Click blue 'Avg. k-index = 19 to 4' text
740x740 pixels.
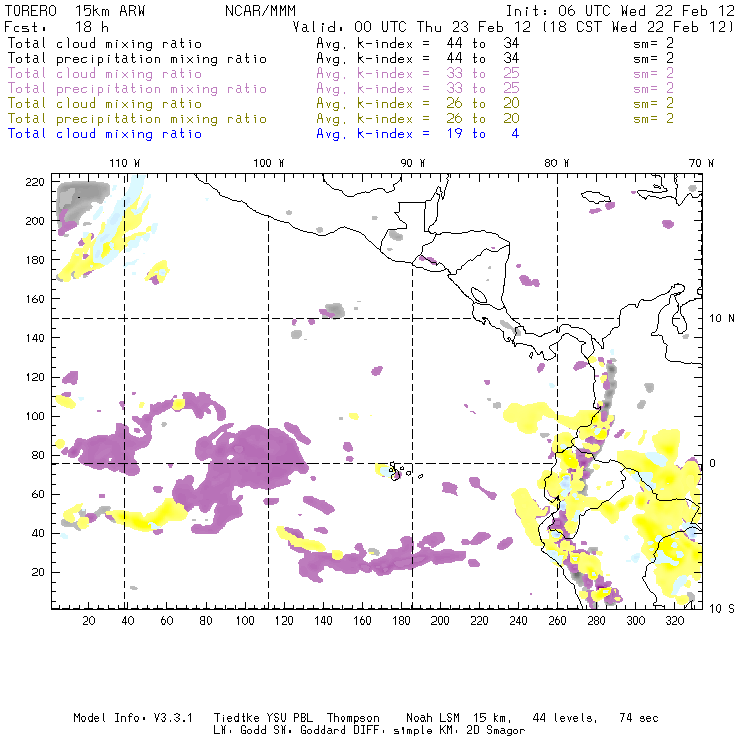(x=418, y=134)
